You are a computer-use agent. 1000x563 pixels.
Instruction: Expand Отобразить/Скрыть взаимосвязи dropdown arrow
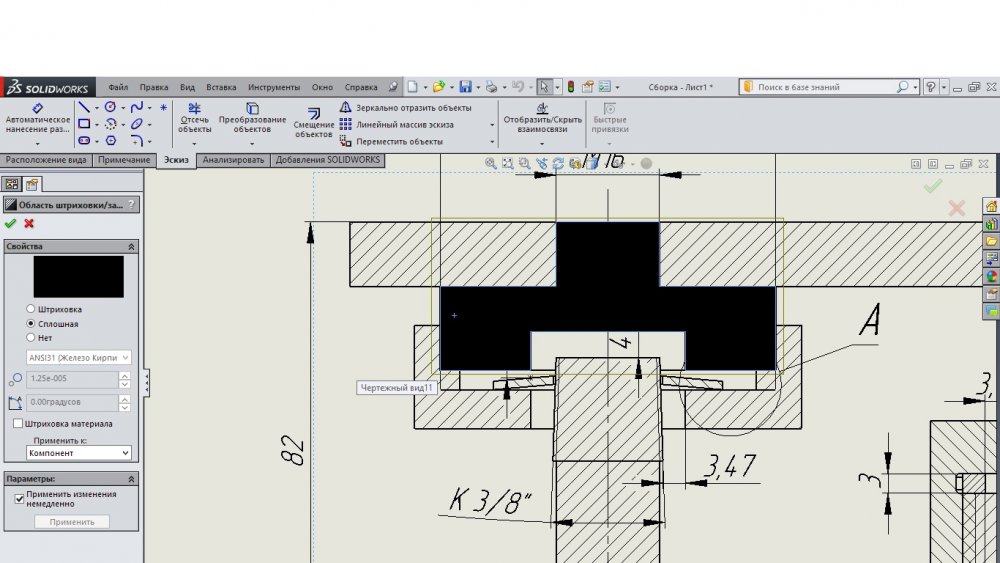point(542,143)
